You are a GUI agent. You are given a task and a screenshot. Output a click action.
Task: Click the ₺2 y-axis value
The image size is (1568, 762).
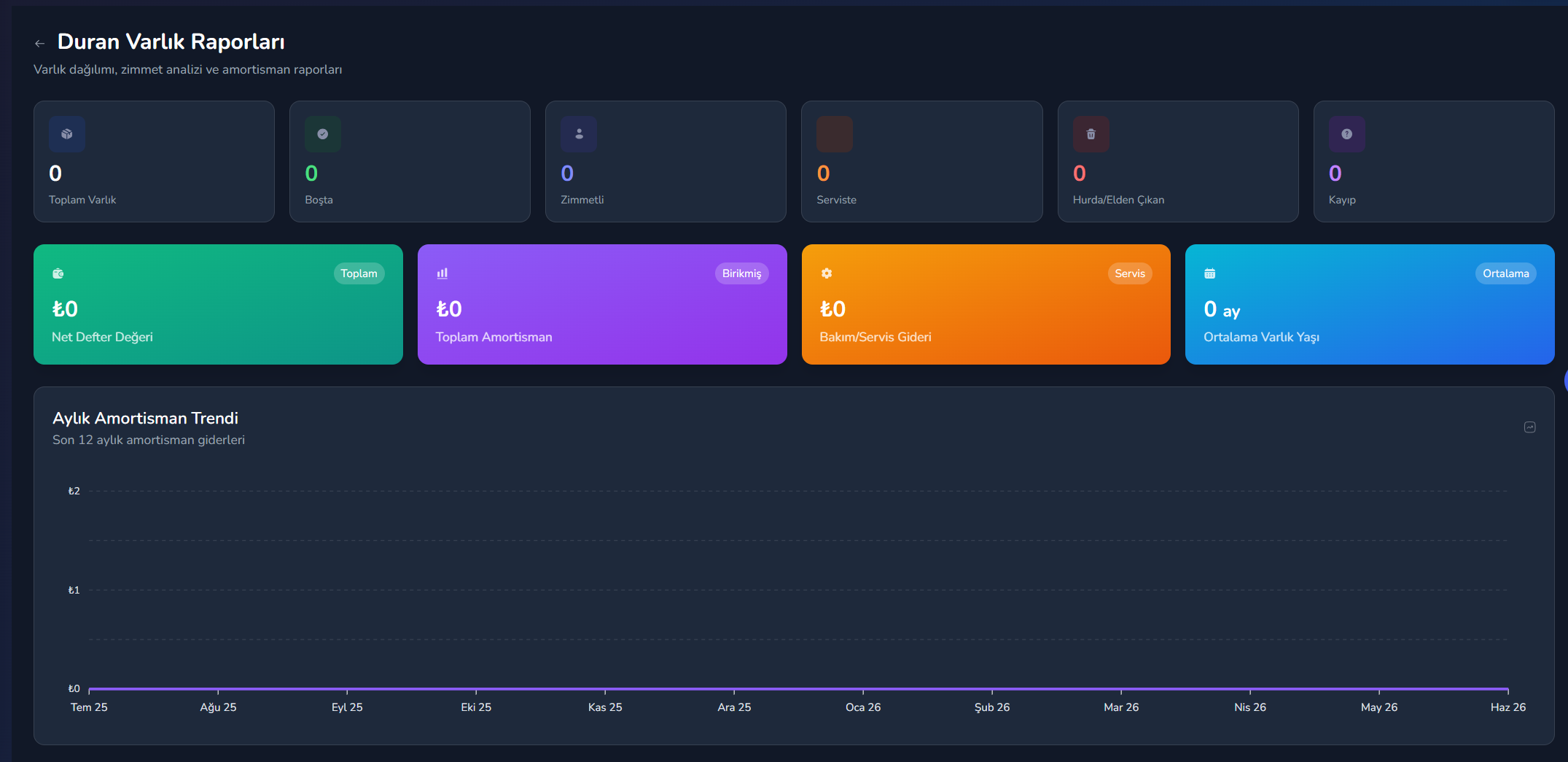click(74, 491)
